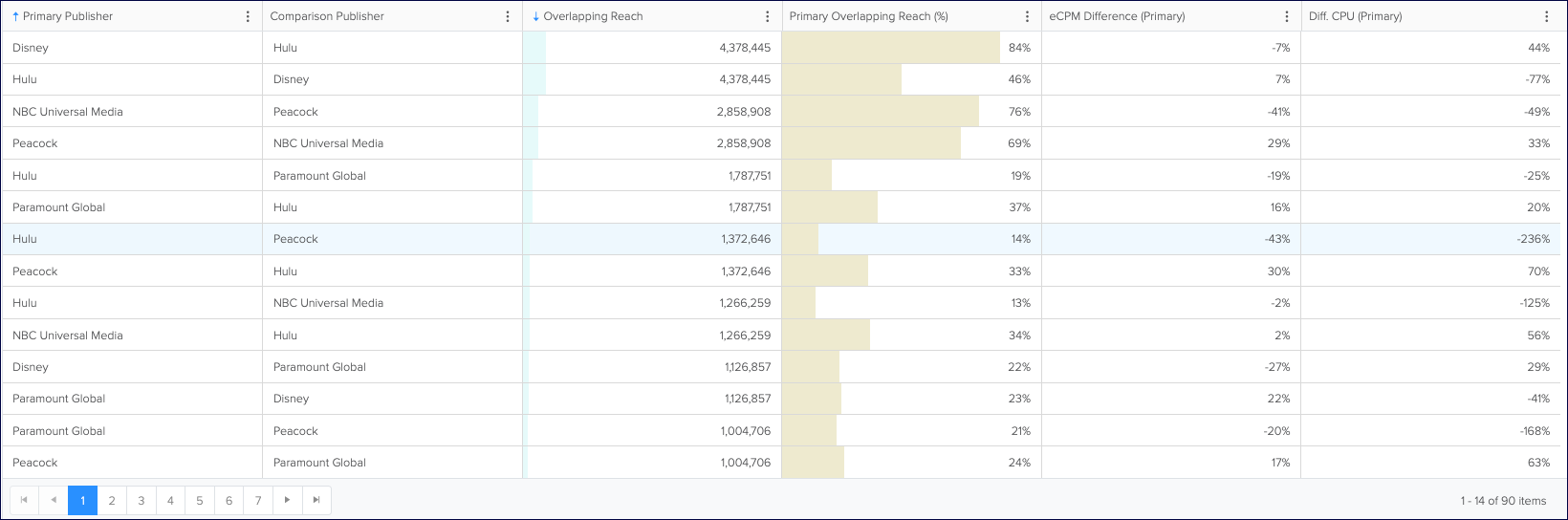The image size is (1568, 520).
Task: Click the 84% overlapping reach bar
Action: click(x=891, y=48)
